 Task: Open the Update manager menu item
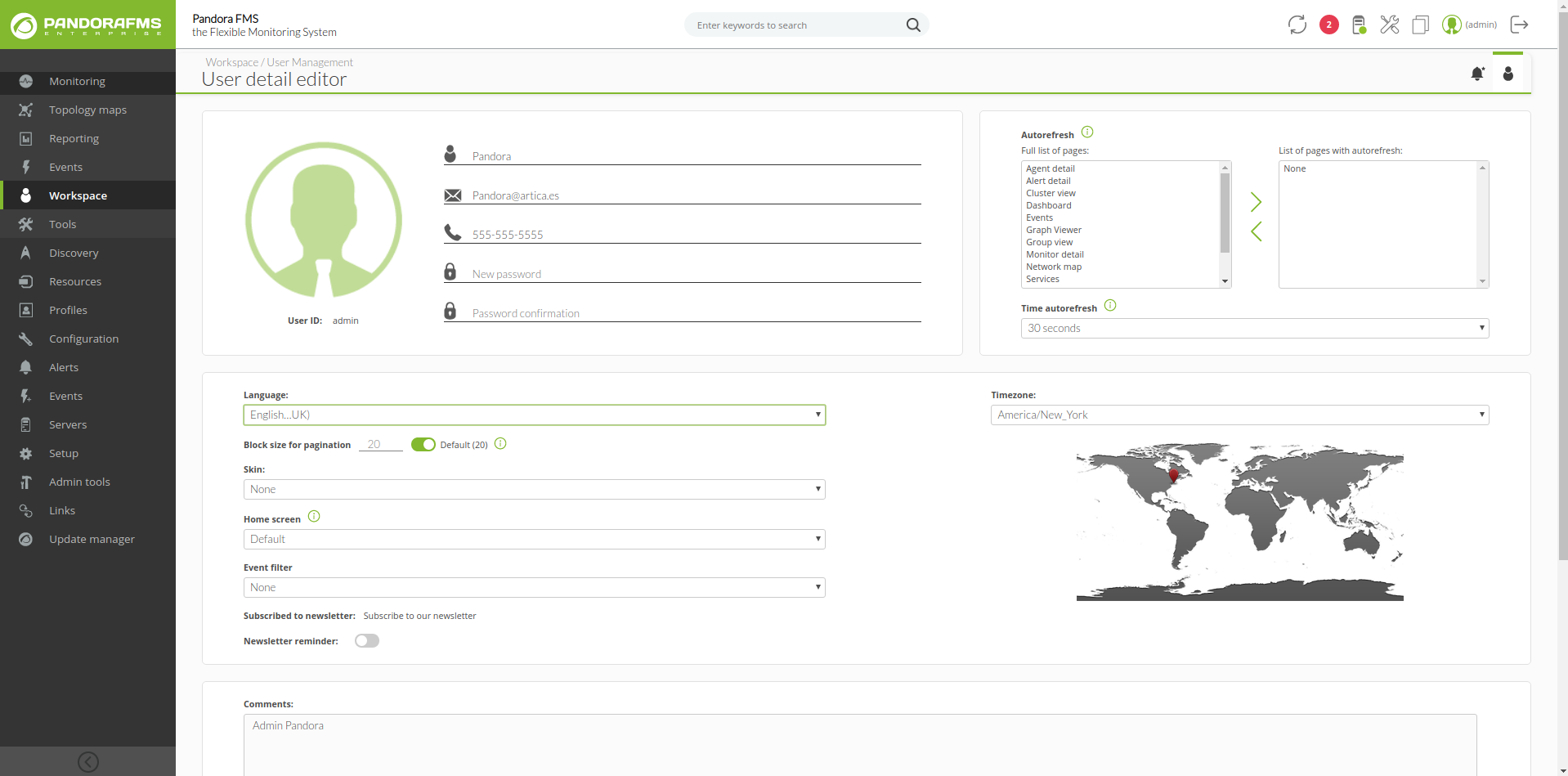tap(87, 539)
